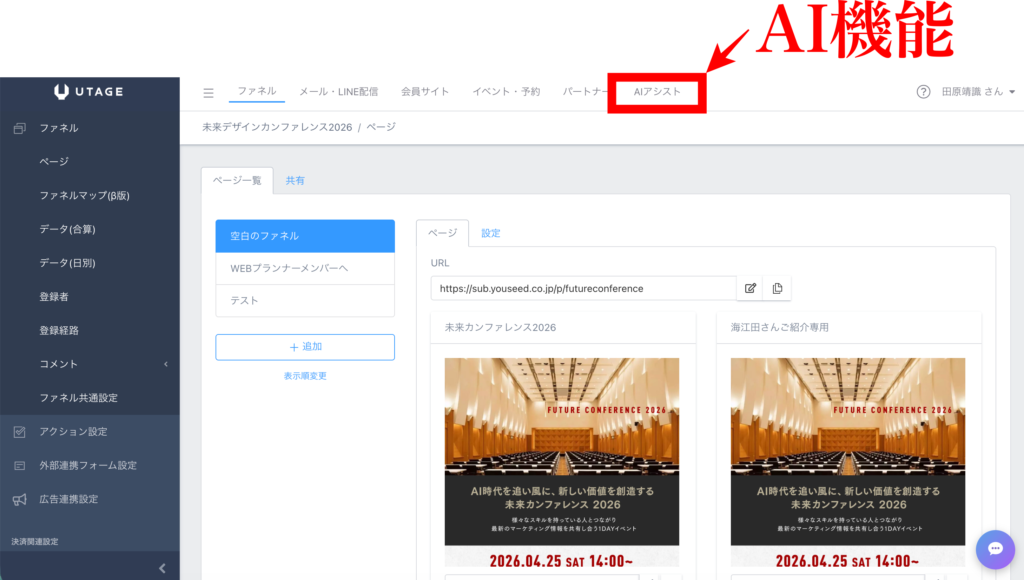The height and width of the screenshot is (580, 1024).
Task: Collapse sidebar with bottom chevron arrow
Action: [x=163, y=568]
